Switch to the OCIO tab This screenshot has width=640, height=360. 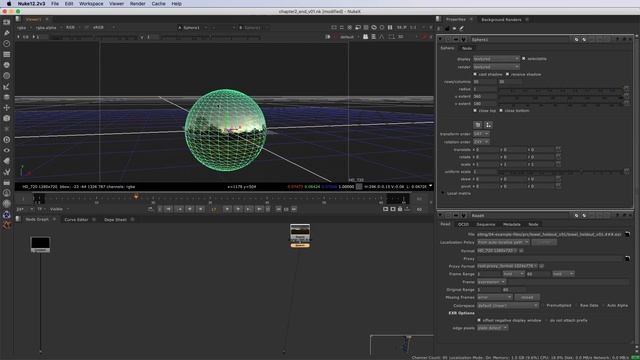[x=463, y=224]
